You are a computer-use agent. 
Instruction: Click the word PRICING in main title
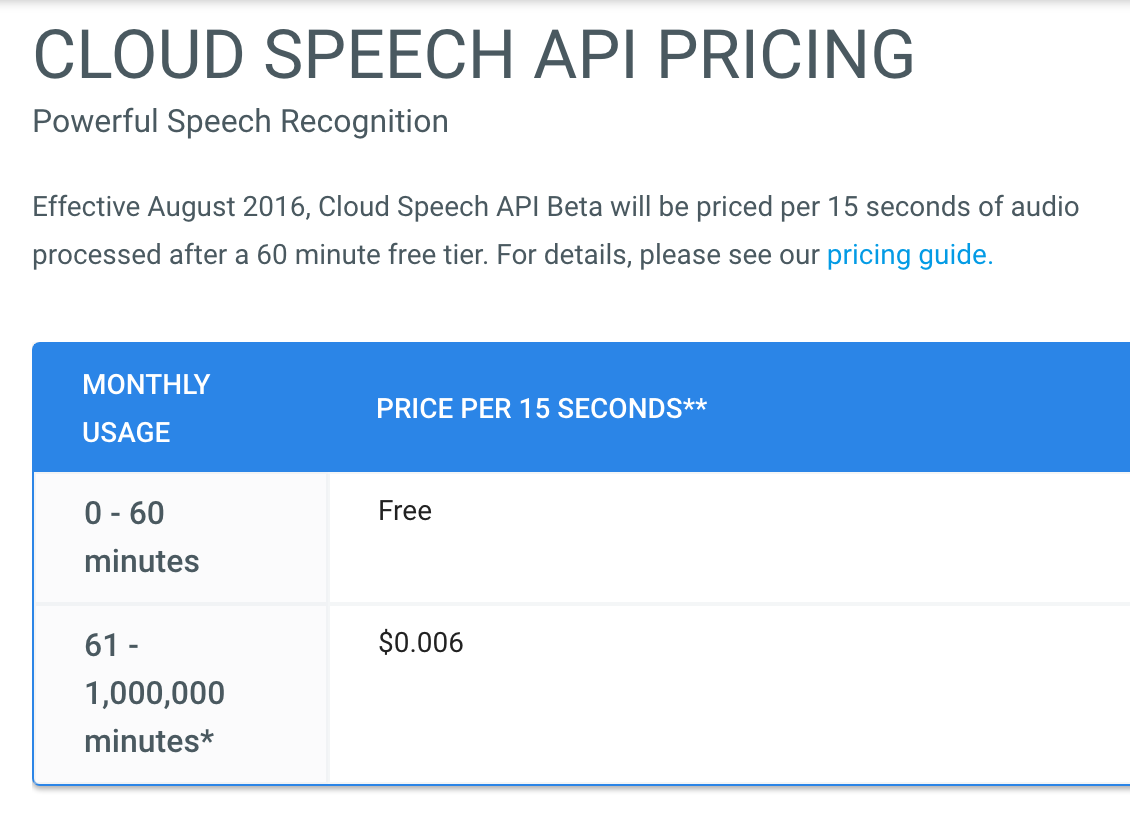tap(786, 55)
